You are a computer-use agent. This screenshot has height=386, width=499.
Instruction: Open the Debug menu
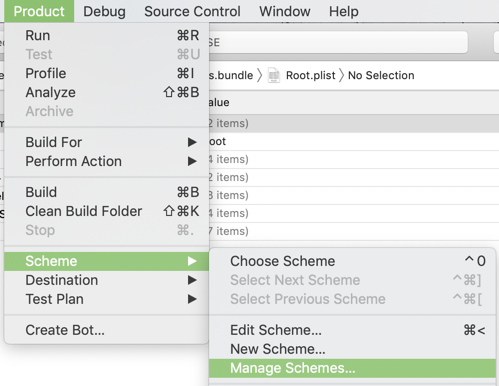(104, 11)
